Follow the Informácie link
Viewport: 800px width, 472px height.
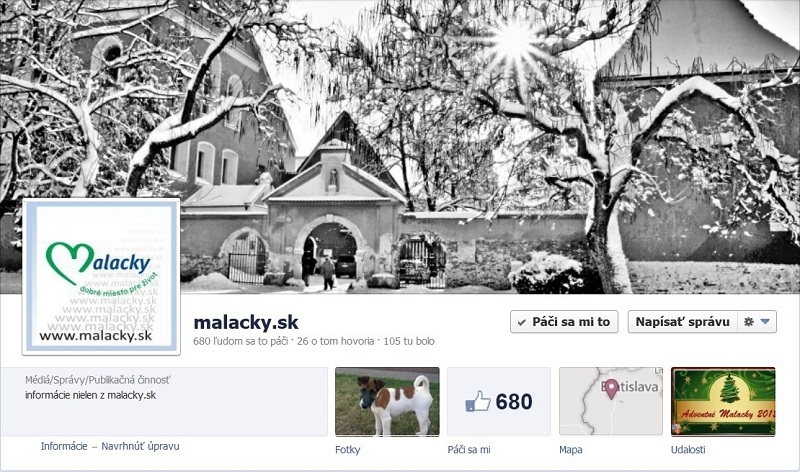point(64,446)
